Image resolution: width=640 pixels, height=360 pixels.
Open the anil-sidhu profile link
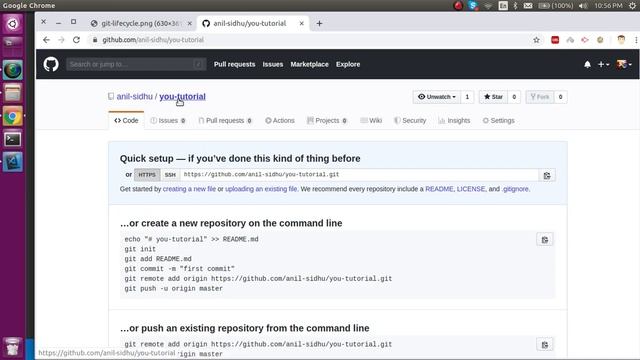pos(134,97)
